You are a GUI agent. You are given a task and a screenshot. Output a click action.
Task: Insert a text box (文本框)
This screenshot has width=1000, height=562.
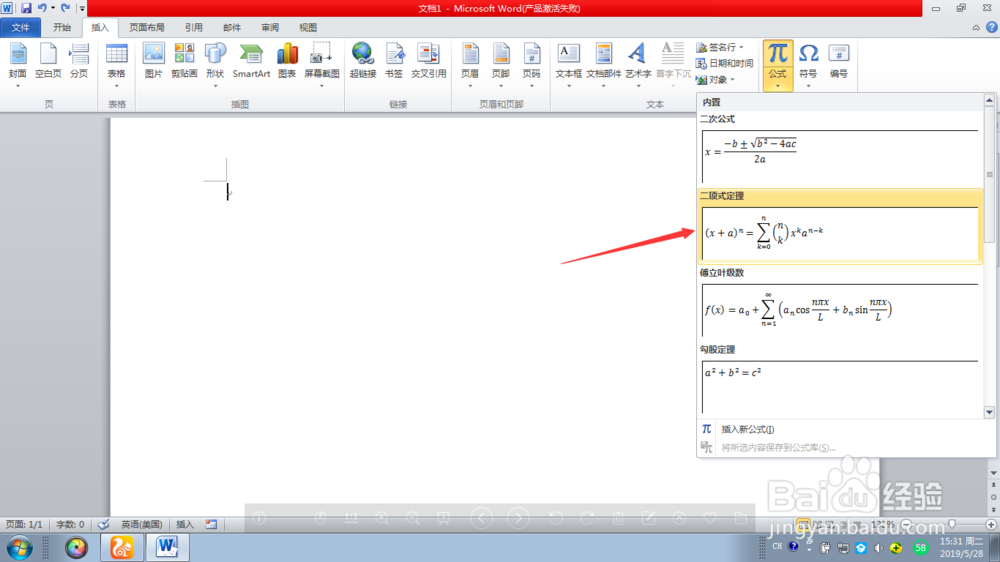568,64
